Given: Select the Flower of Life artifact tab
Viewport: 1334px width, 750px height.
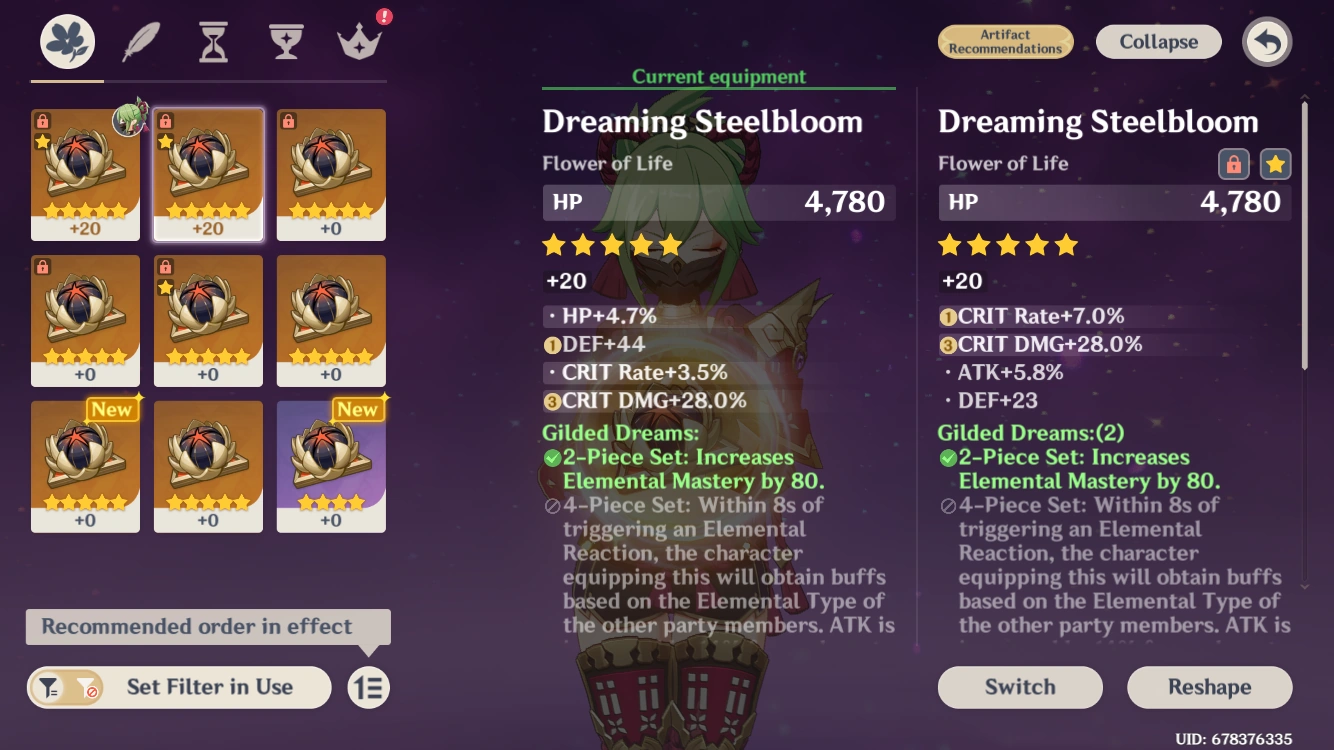Looking at the screenshot, I should [67, 42].
